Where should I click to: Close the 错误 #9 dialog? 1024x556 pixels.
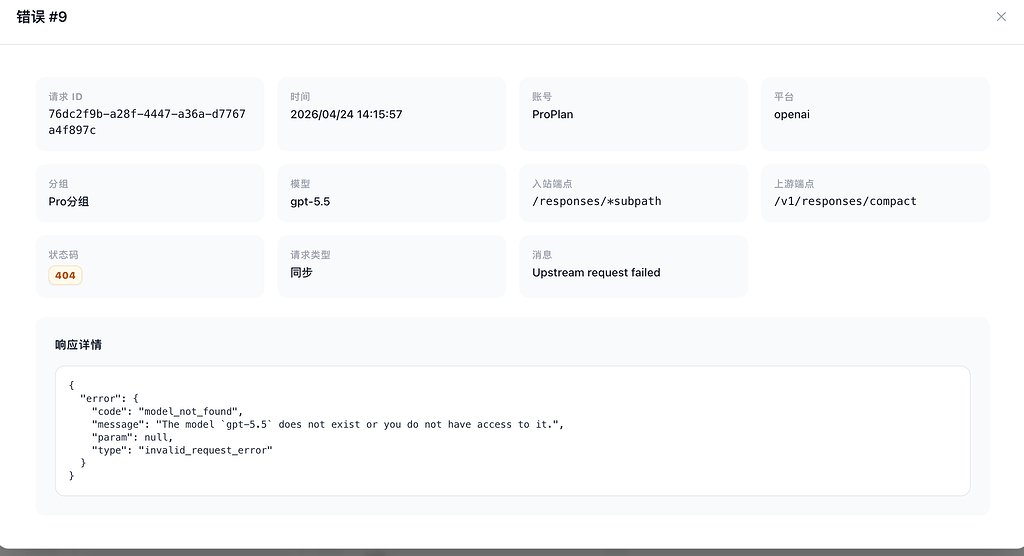(1001, 16)
